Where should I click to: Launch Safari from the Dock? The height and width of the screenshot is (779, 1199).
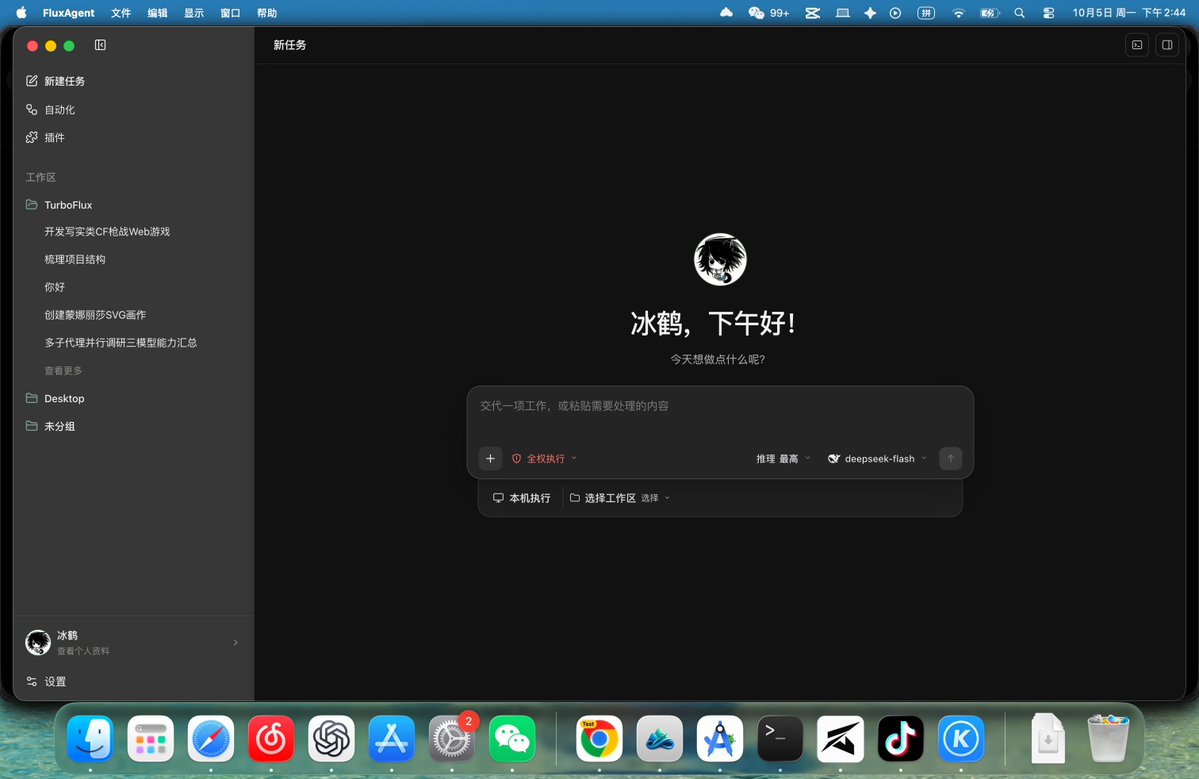point(210,738)
